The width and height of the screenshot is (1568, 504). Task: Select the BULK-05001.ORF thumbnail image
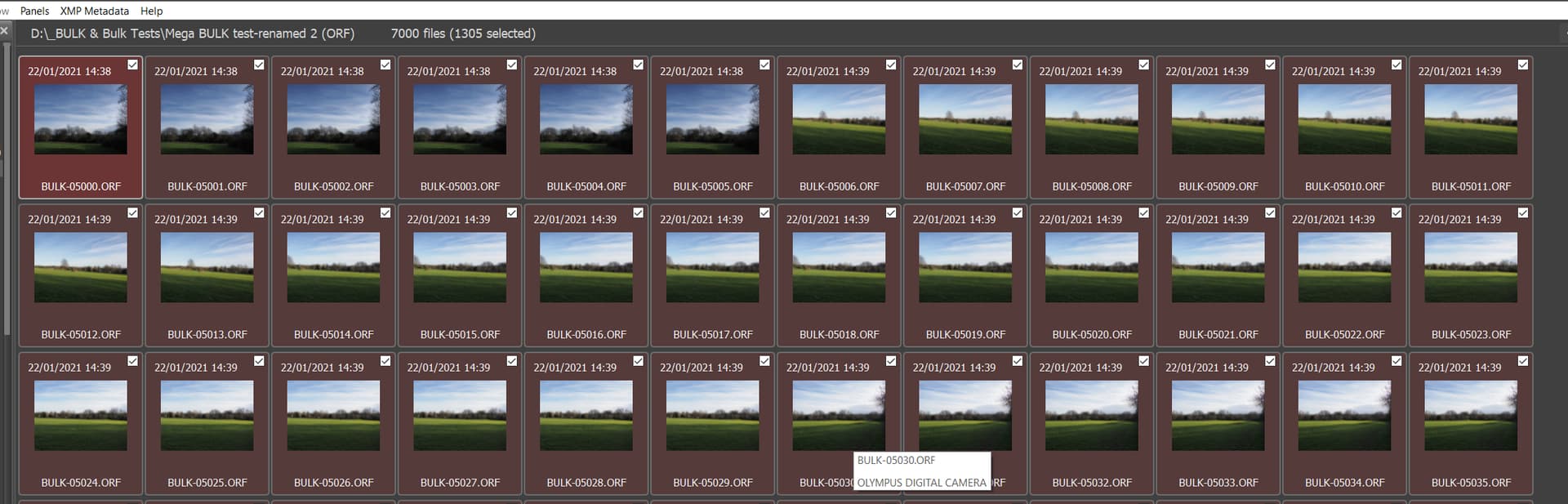click(207, 119)
